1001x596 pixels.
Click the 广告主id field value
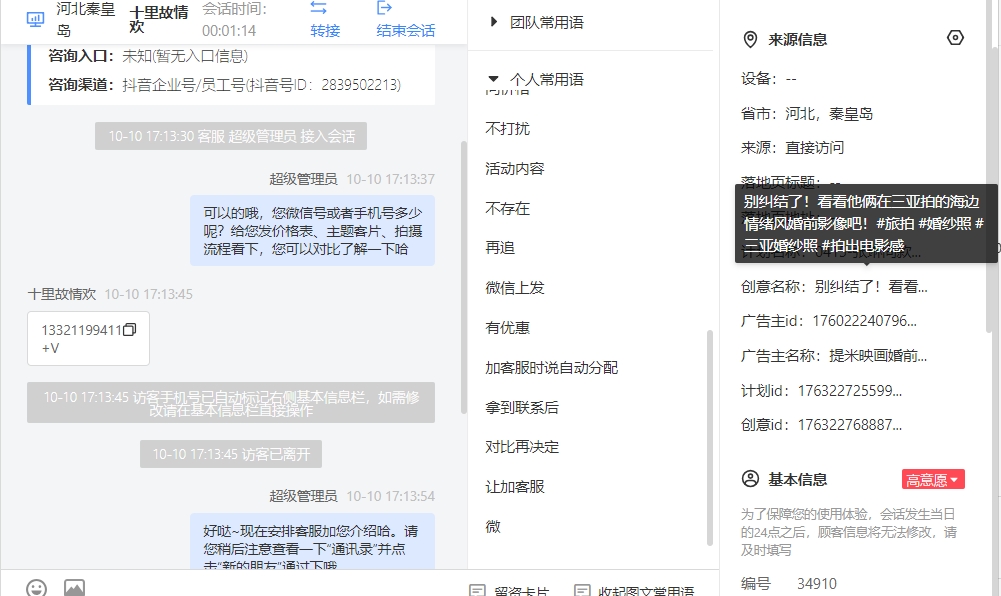tap(864, 321)
